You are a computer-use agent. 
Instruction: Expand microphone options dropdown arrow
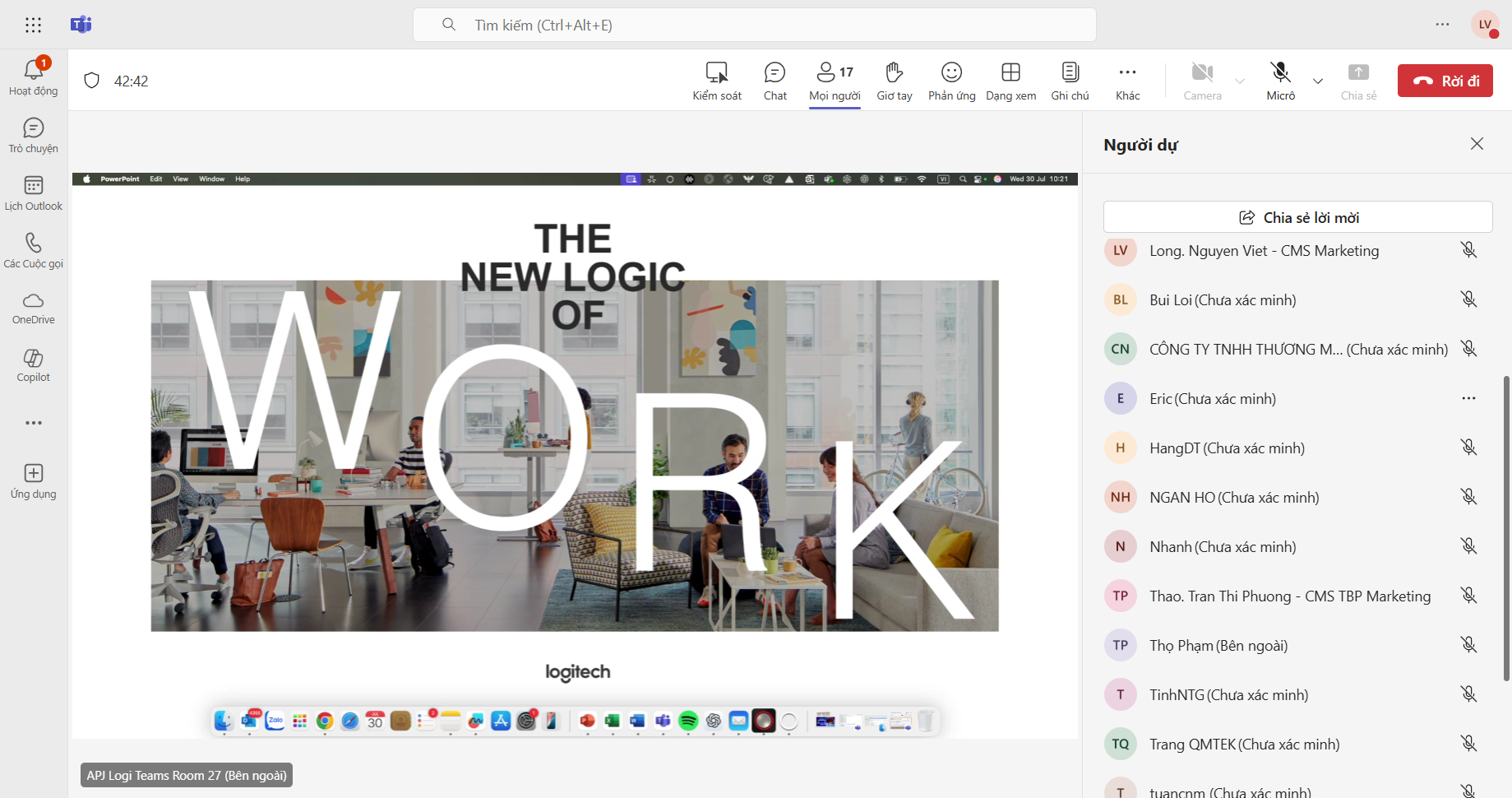tap(1318, 81)
